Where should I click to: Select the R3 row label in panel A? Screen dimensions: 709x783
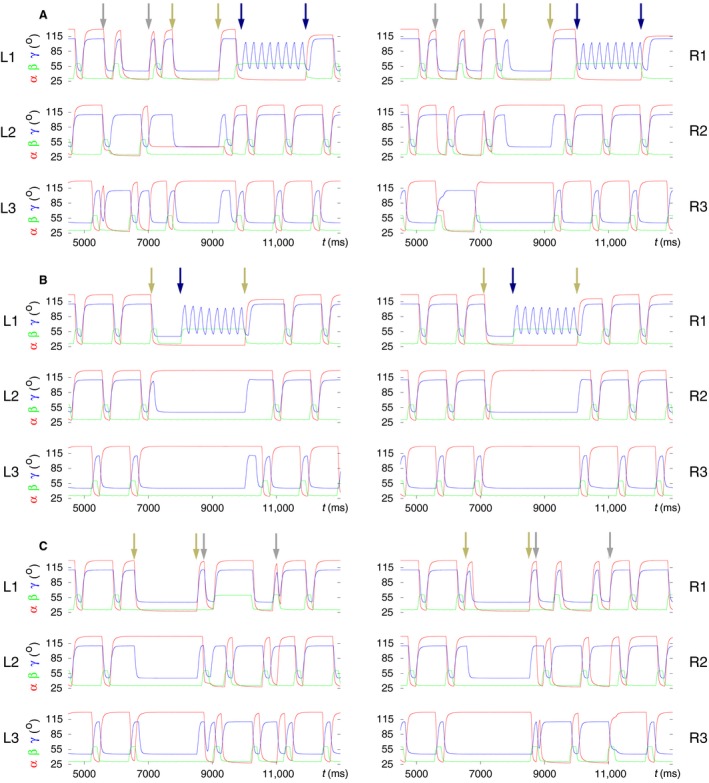tap(698, 207)
